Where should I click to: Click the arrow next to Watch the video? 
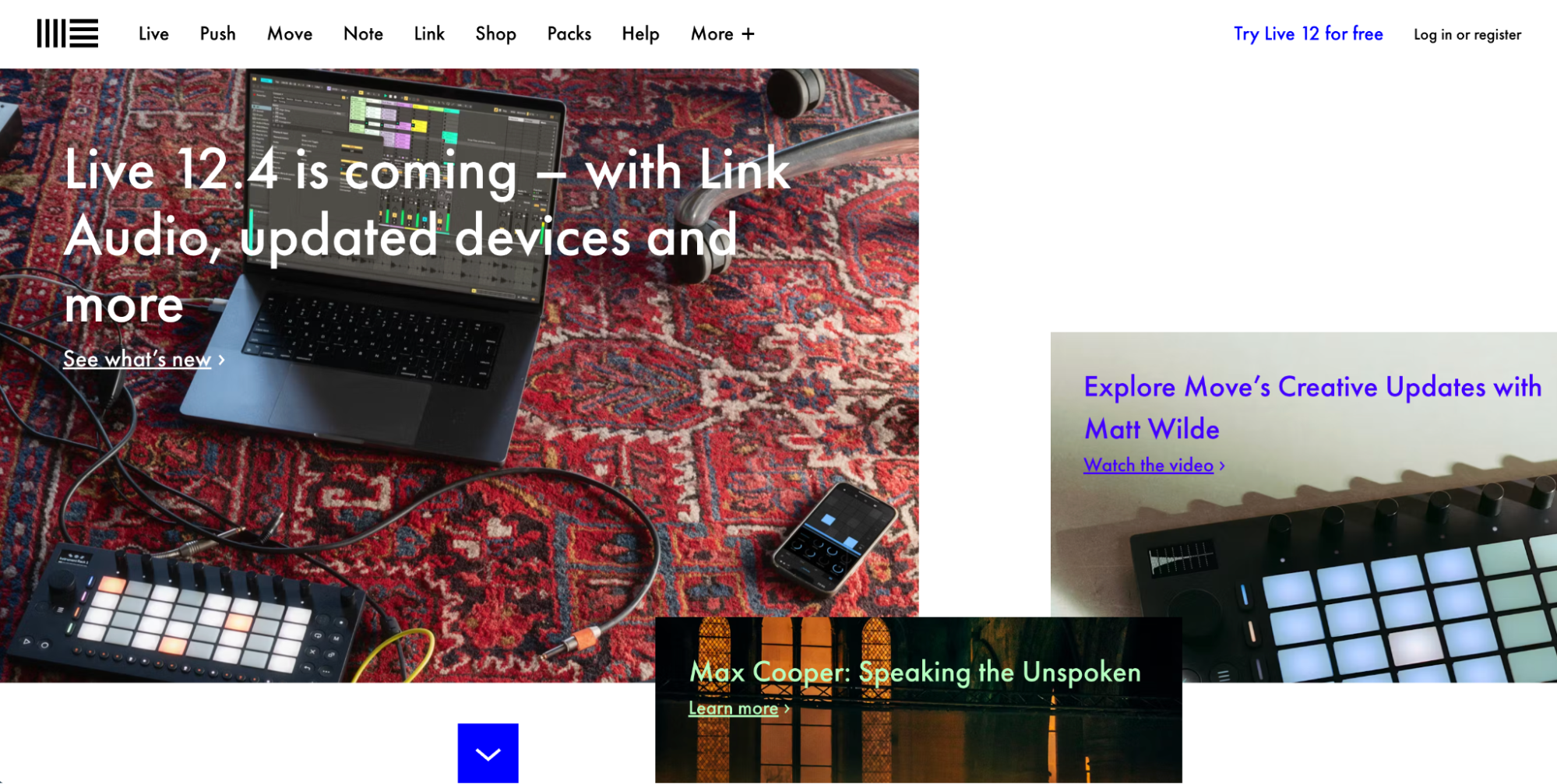click(1222, 466)
